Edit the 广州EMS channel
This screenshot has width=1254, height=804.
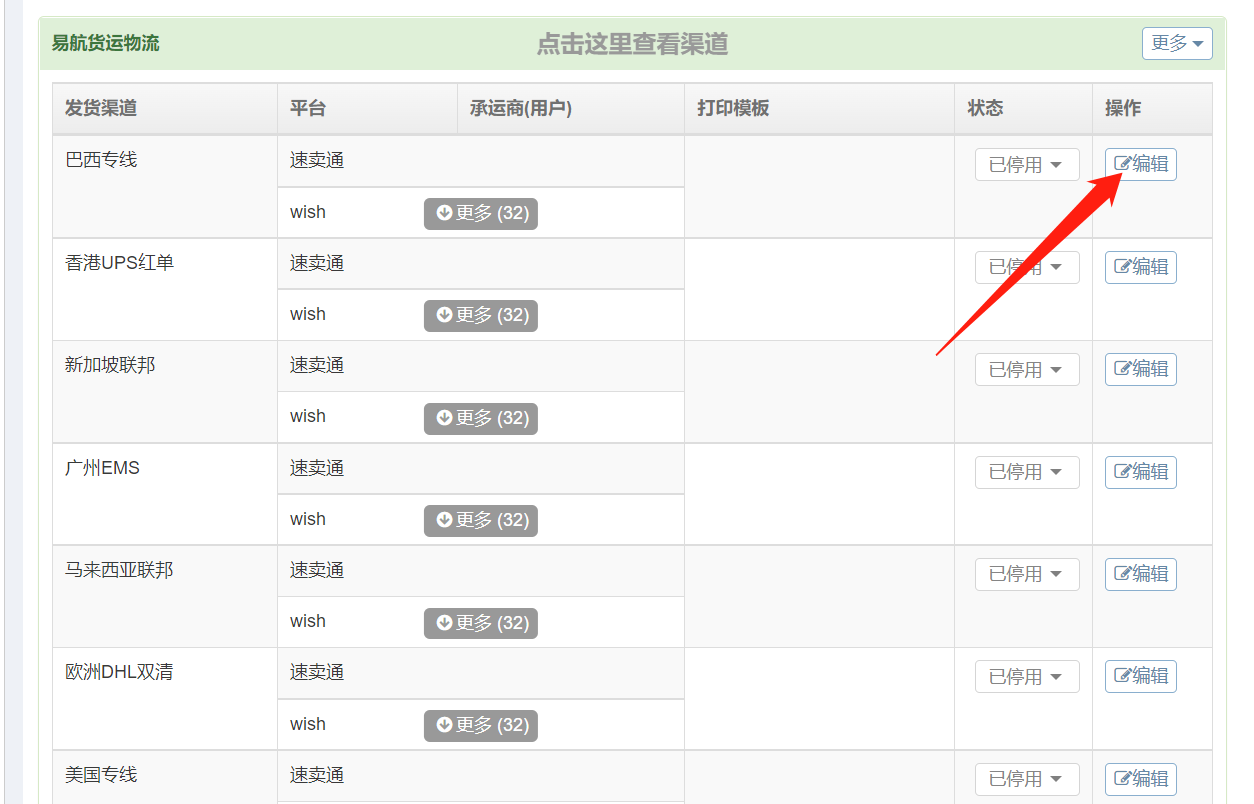(1141, 472)
